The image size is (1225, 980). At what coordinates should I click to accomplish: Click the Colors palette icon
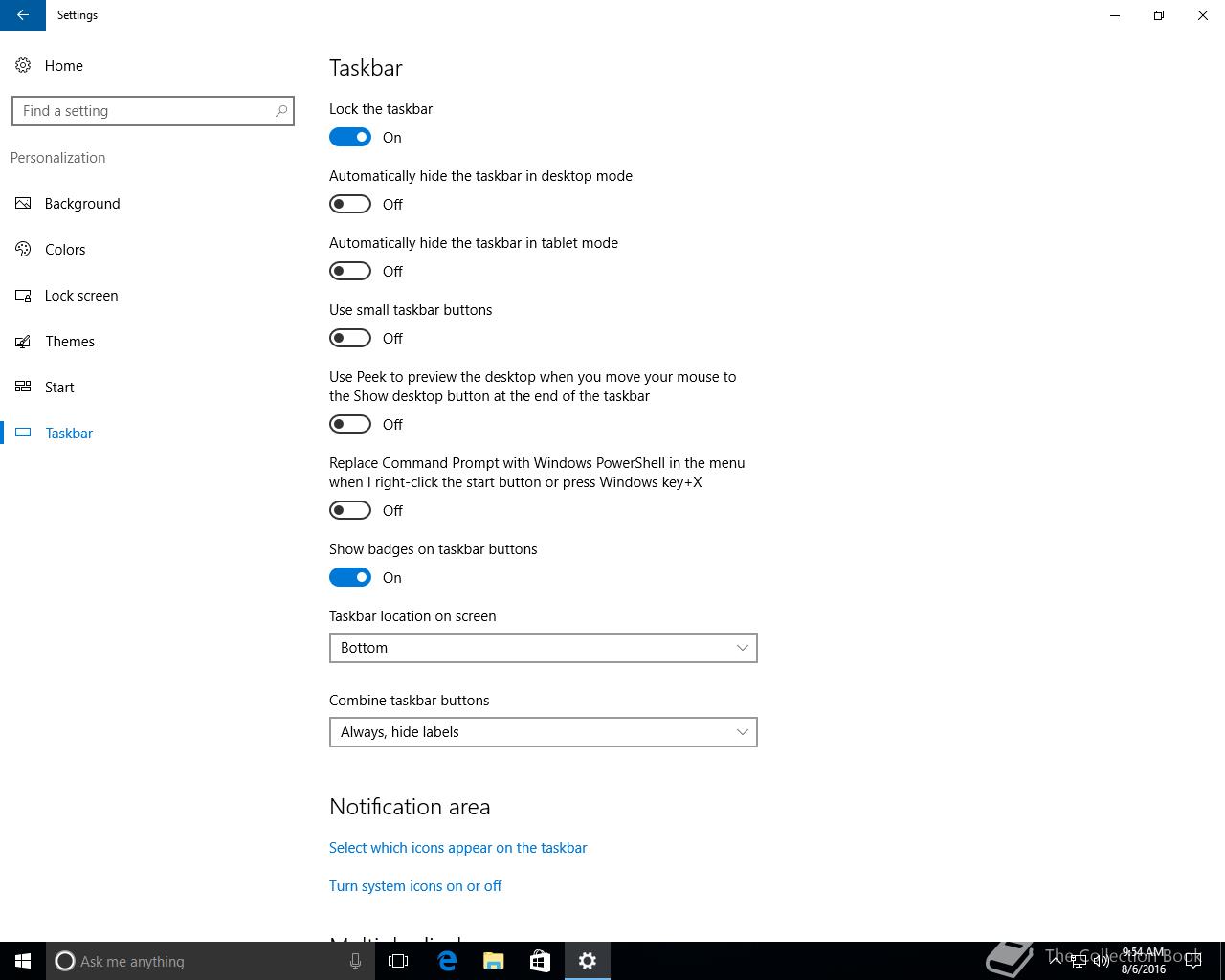coord(23,249)
